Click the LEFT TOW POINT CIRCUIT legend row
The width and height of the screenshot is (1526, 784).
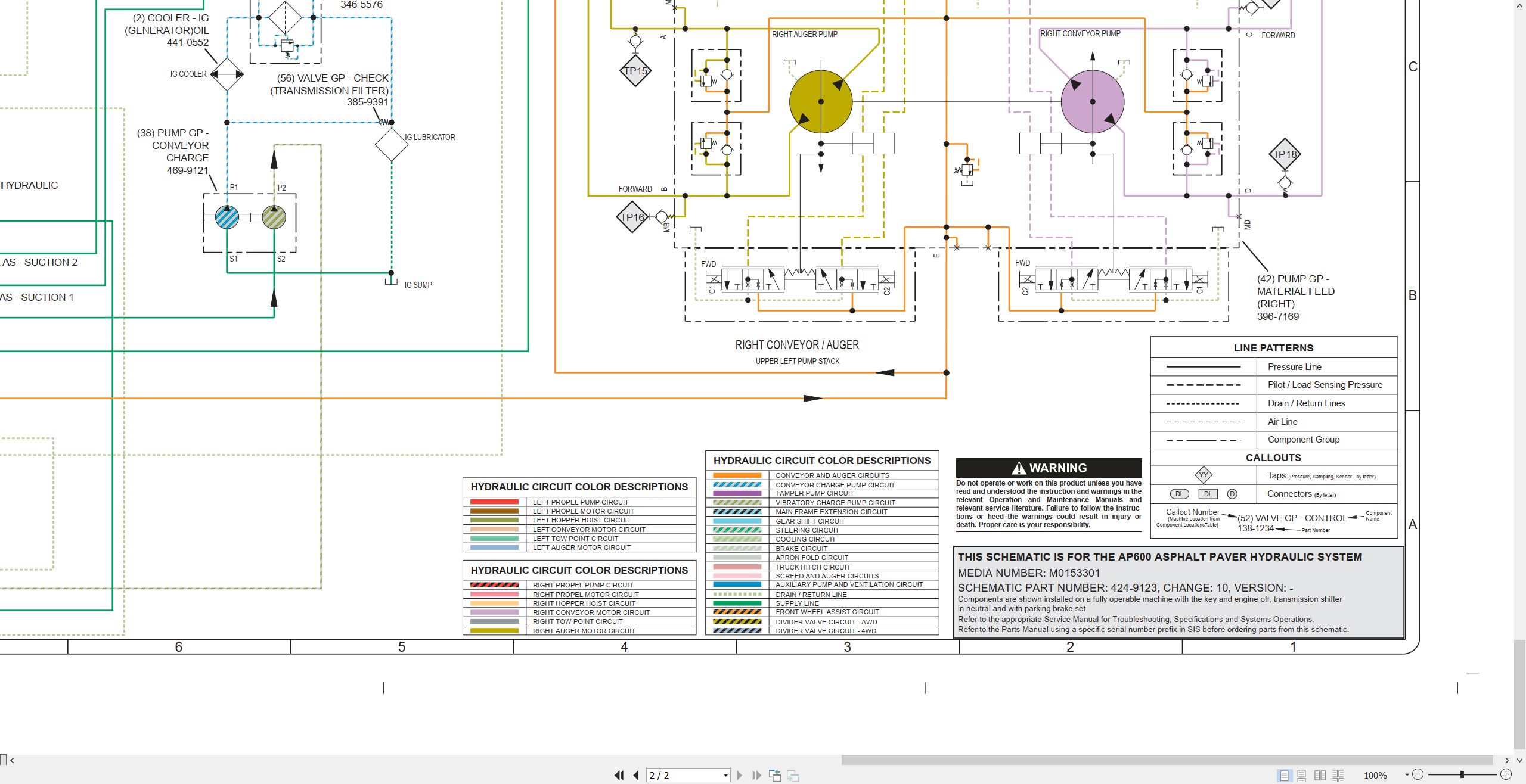click(579, 539)
